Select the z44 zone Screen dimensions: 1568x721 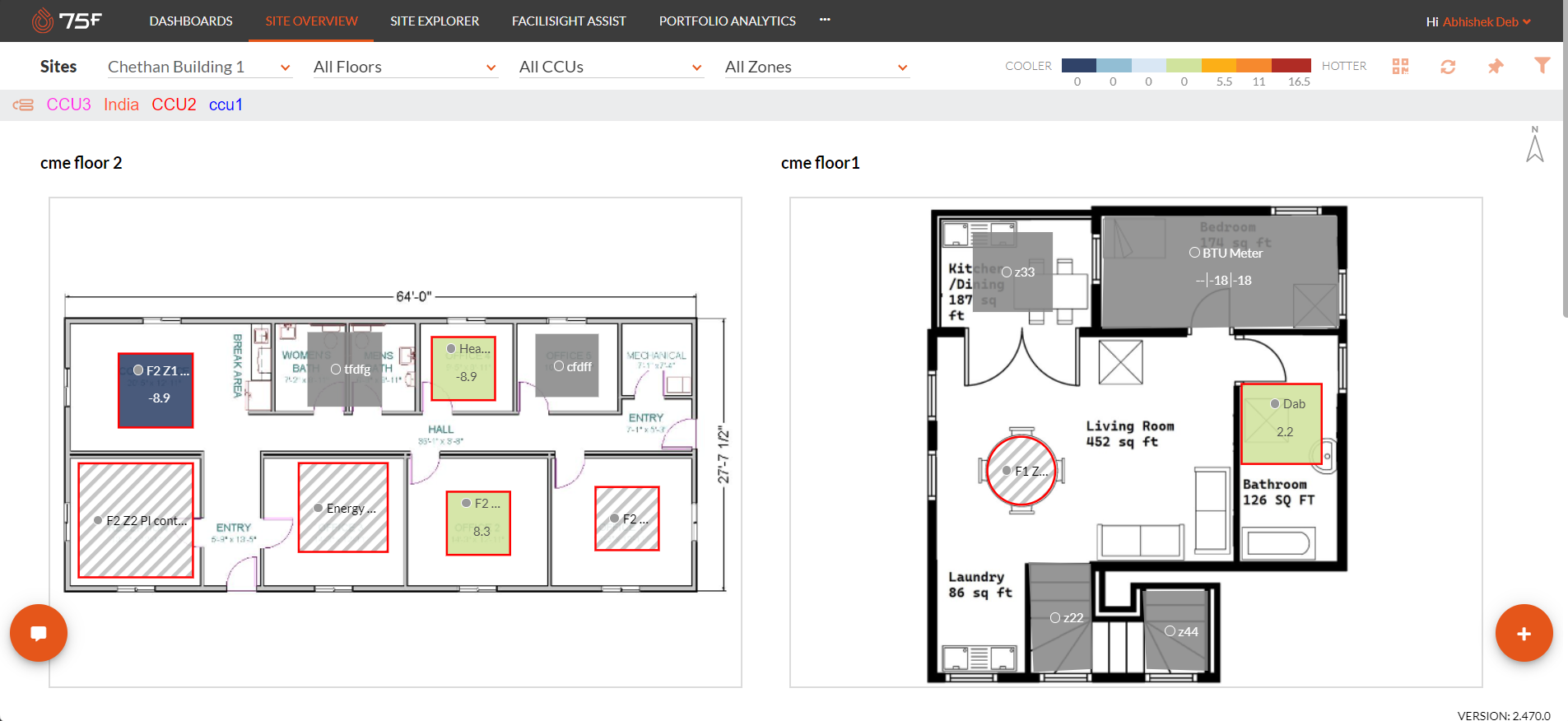click(1175, 631)
